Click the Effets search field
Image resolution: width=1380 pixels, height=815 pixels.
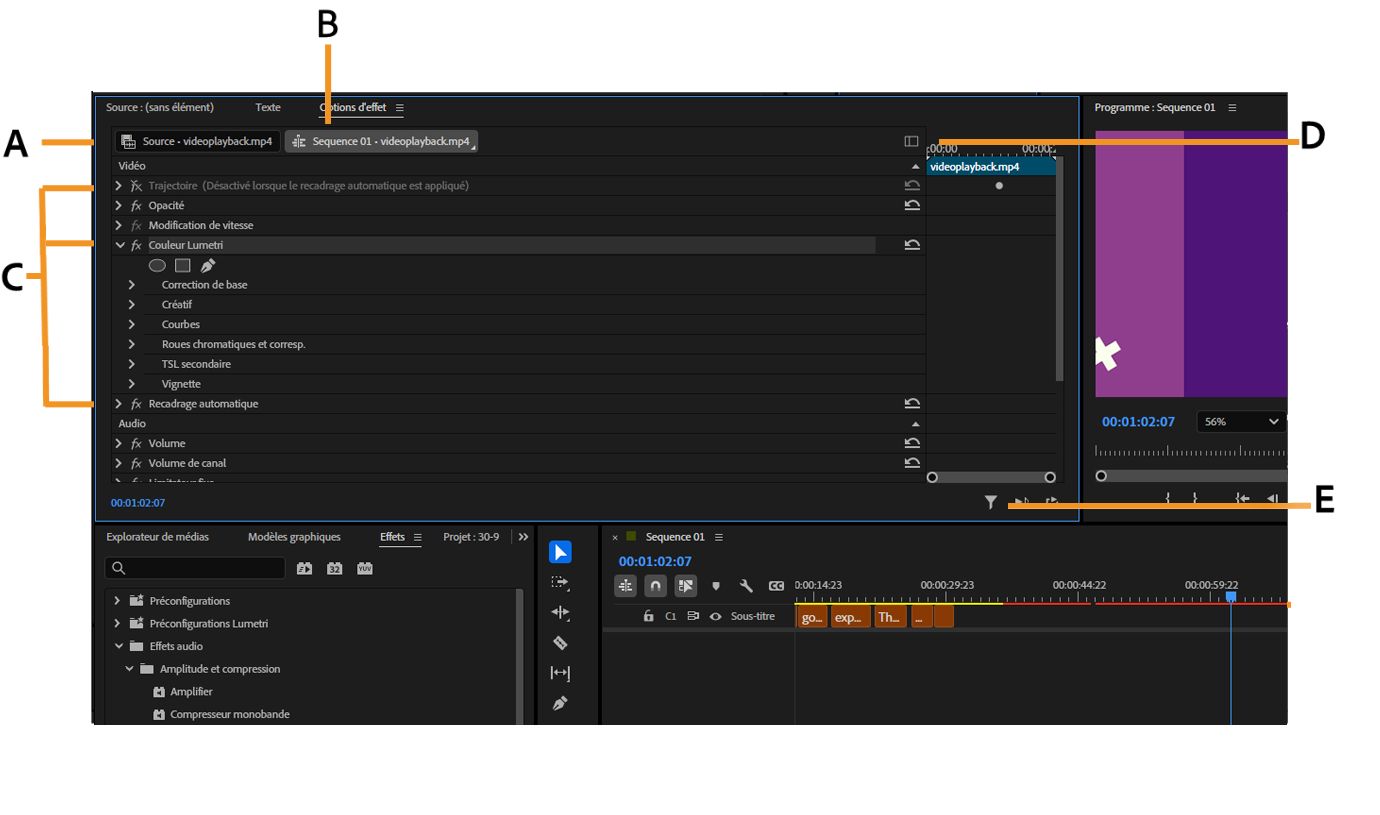pyautogui.click(x=195, y=568)
